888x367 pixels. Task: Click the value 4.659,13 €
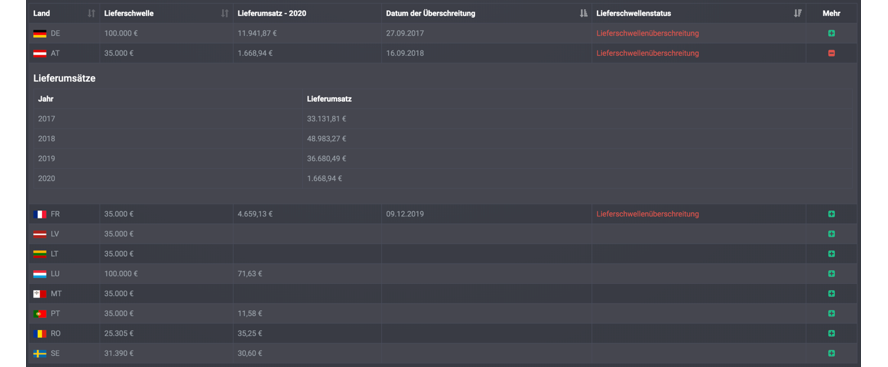click(x=255, y=214)
